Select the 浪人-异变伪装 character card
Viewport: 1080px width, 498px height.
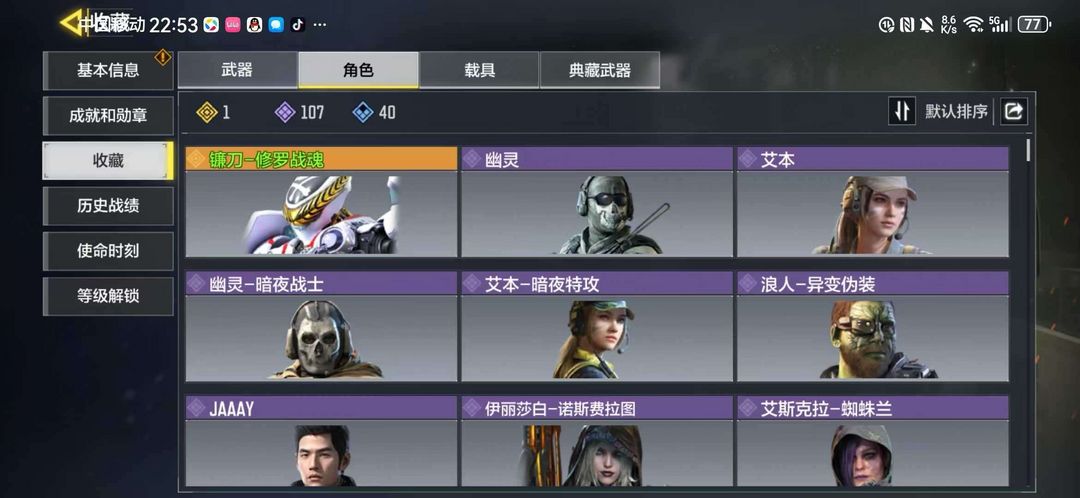coord(873,326)
